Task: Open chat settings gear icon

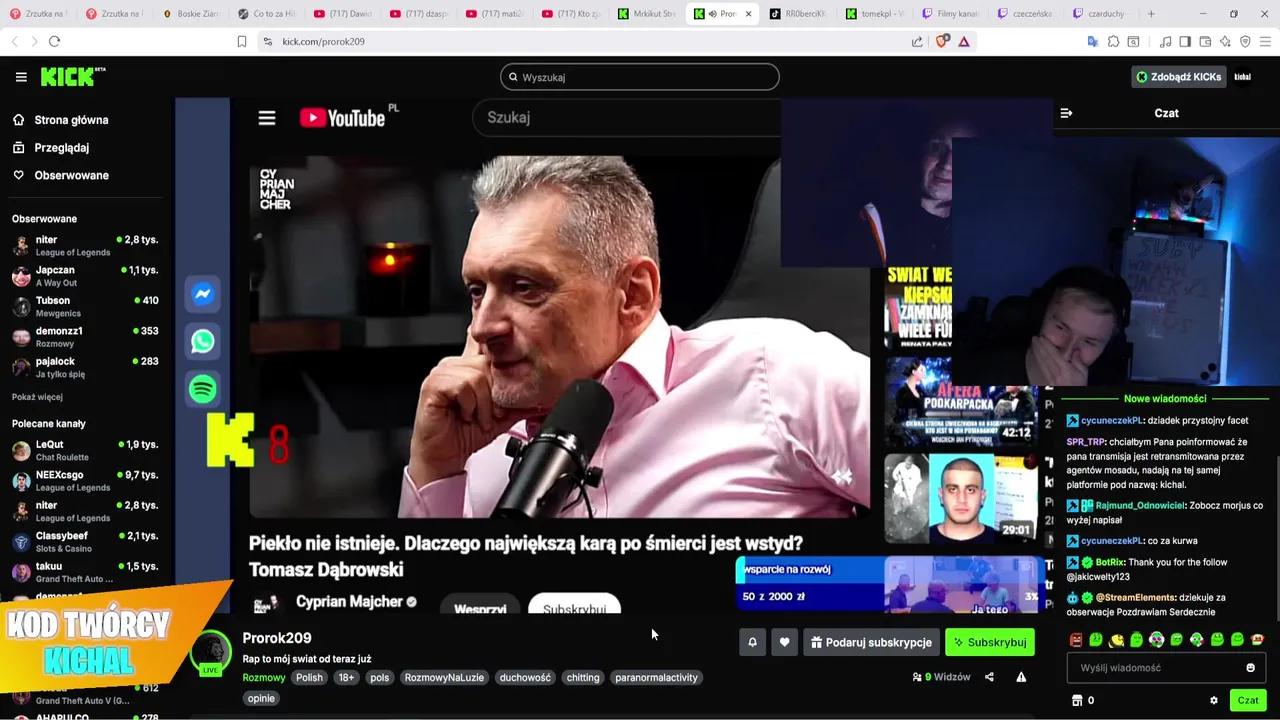Action: pos(1214,700)
